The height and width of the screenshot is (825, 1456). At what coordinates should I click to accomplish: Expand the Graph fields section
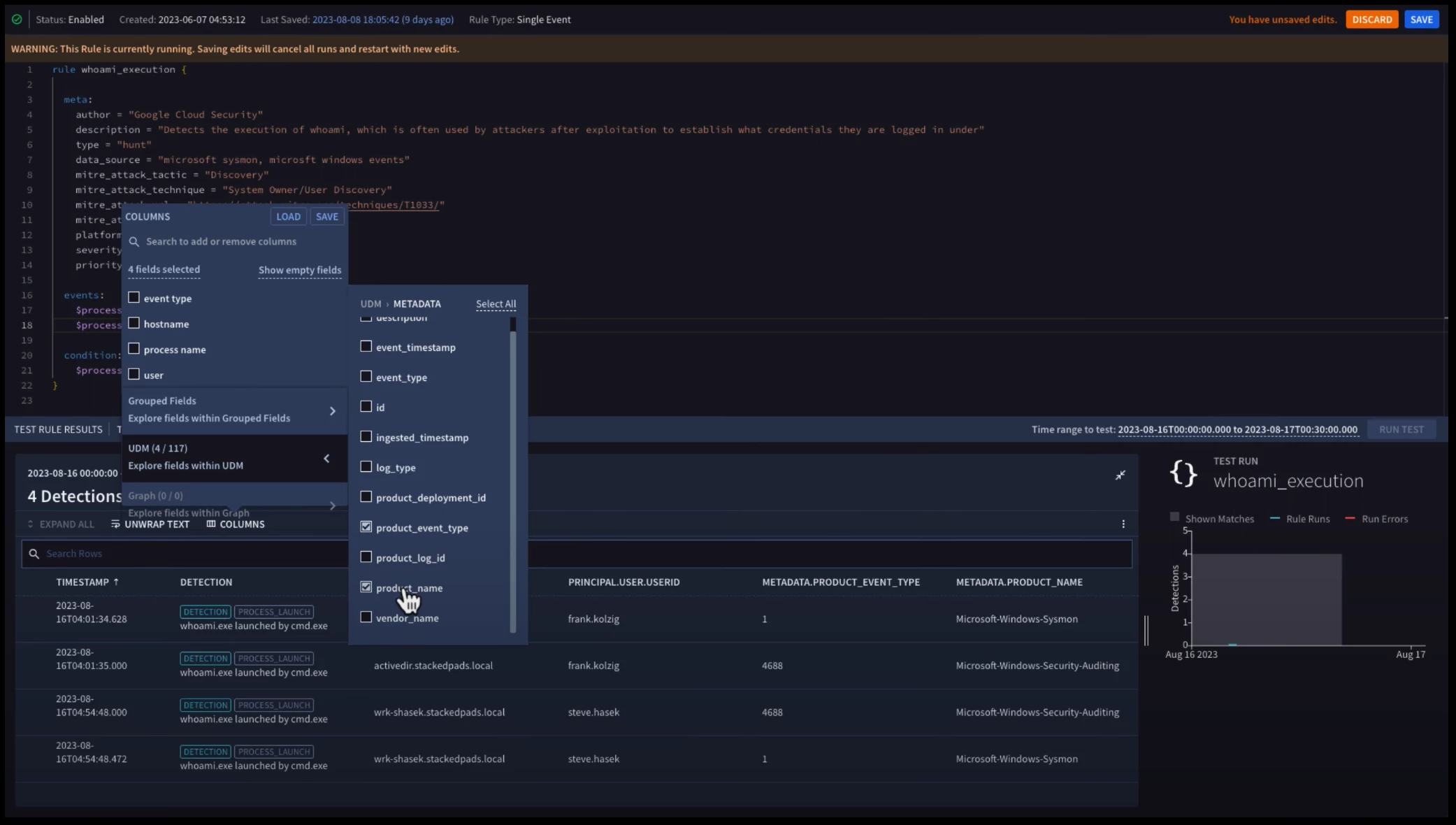tap(332, 505)
